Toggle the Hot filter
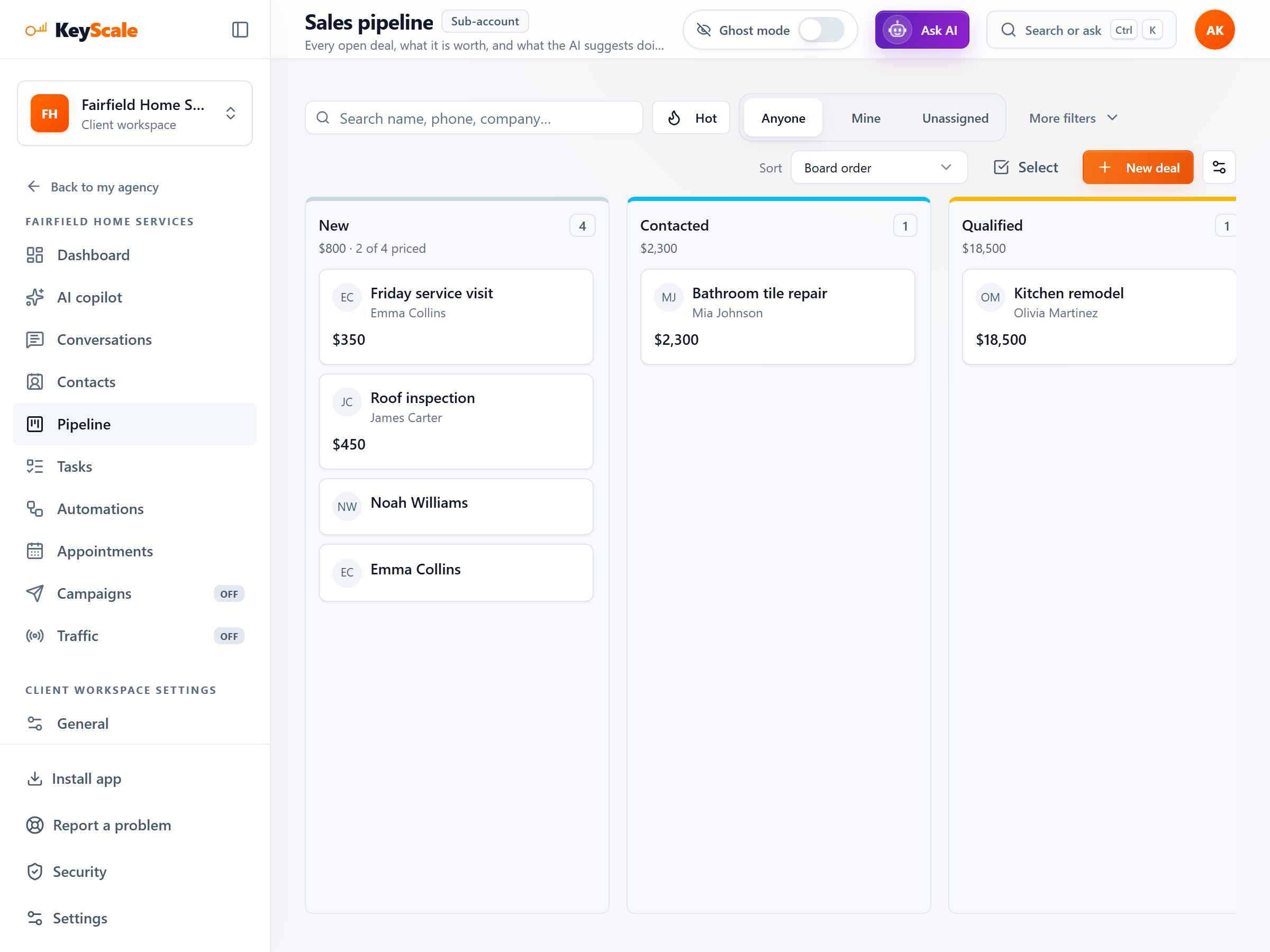The width and height of the screenshot is (1270, 952). [x=691, y=117]
